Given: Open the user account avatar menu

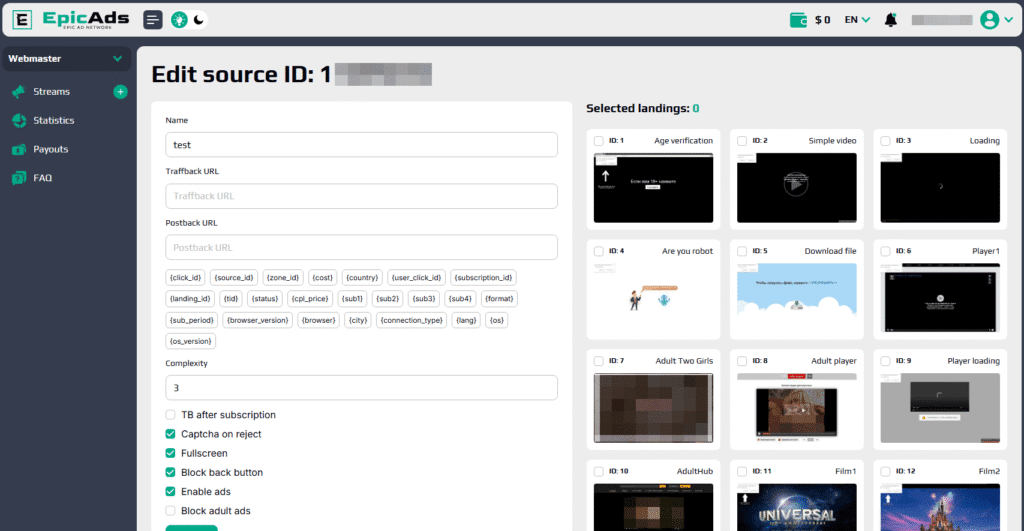Looking at the screenshot, I should click(990, 19).
